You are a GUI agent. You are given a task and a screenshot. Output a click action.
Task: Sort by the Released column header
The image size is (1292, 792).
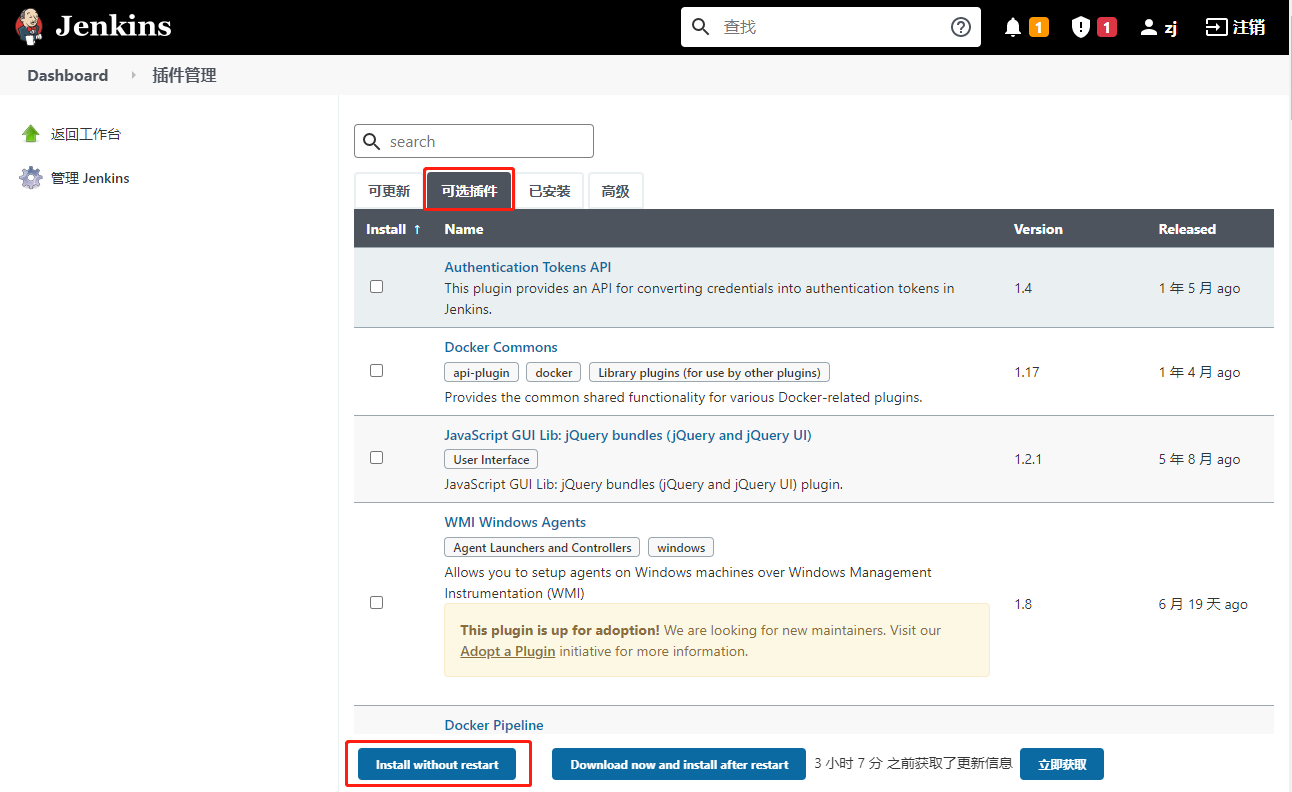pyautogui.click(x=1187, y=229)
